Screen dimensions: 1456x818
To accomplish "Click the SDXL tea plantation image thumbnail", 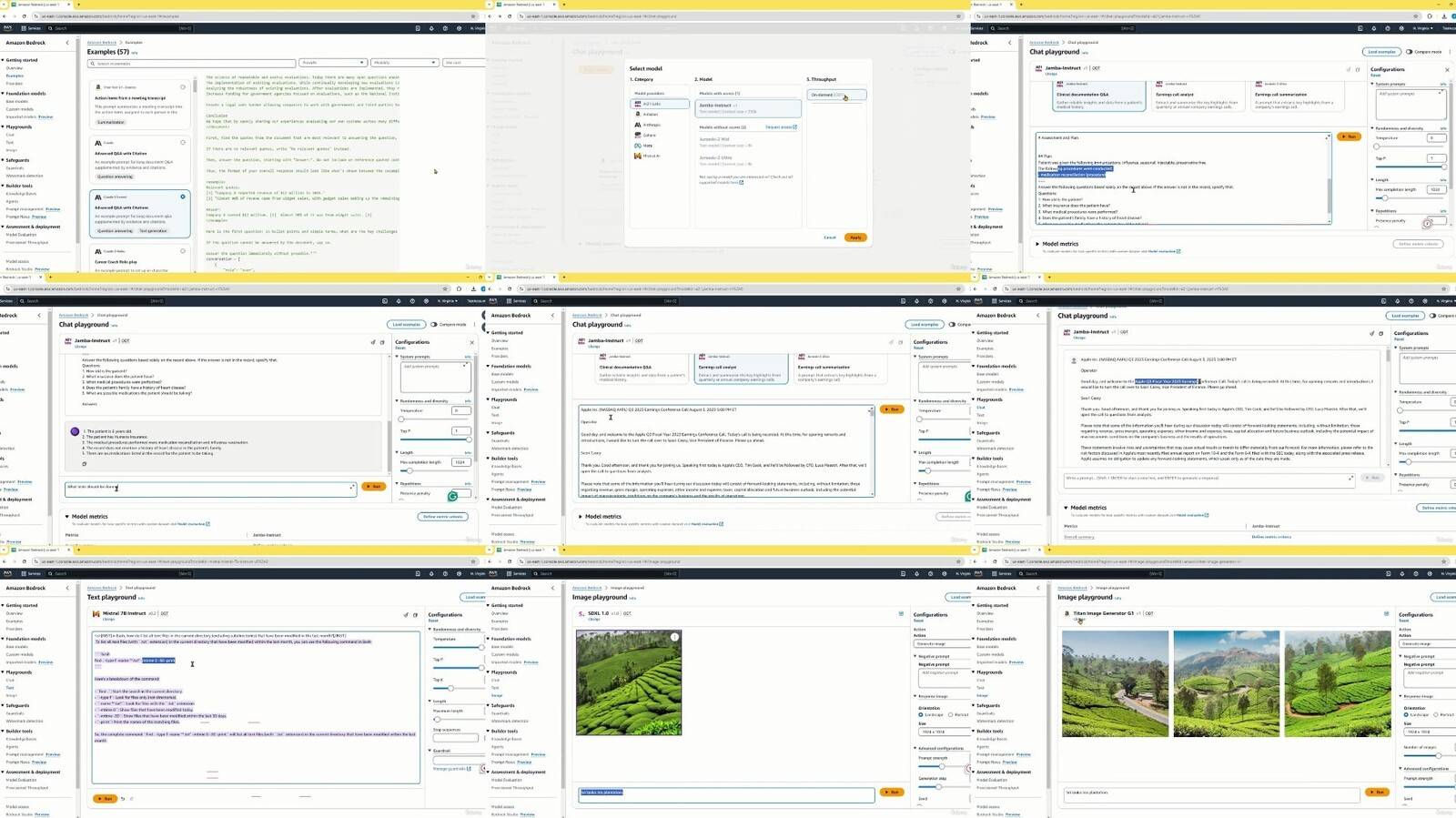I will pyautogui.click(x=629, y=682).
